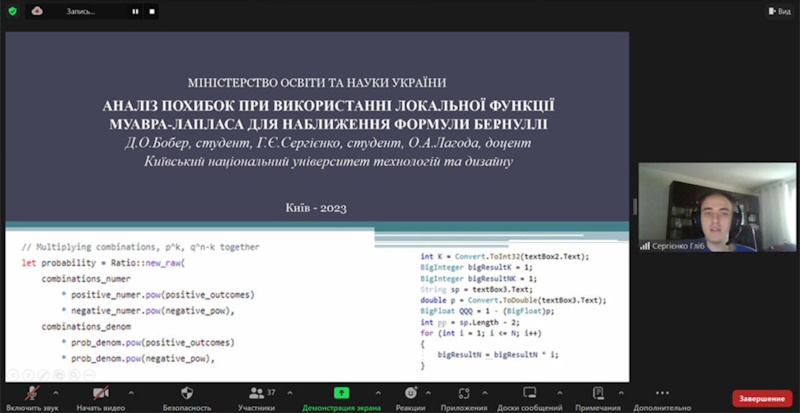Start camera with Начать видео
Viewport: 800px width, 413px height.
[100, 393]
